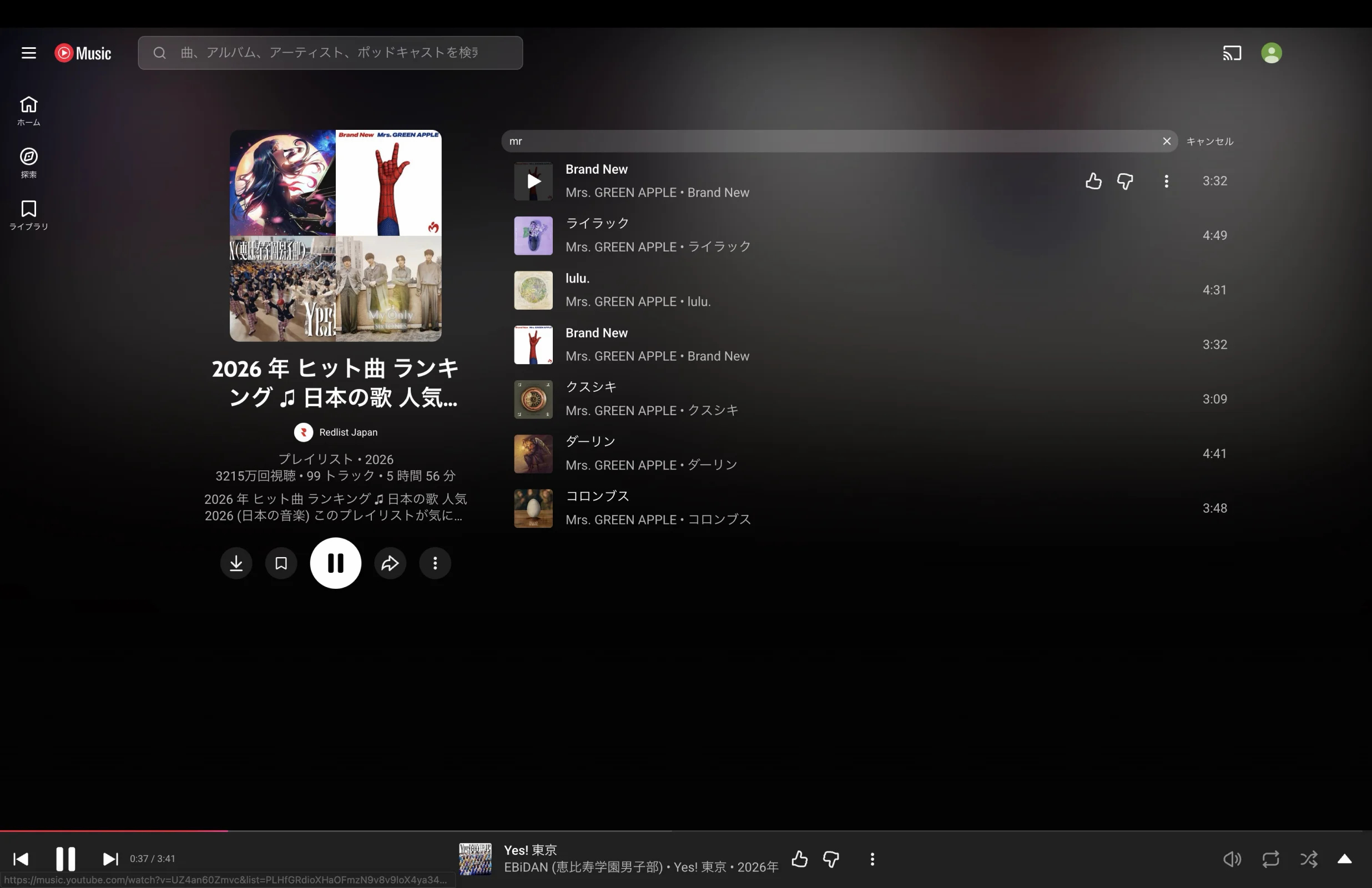Dislike the first Brand New track

[x=1124, y=181]
